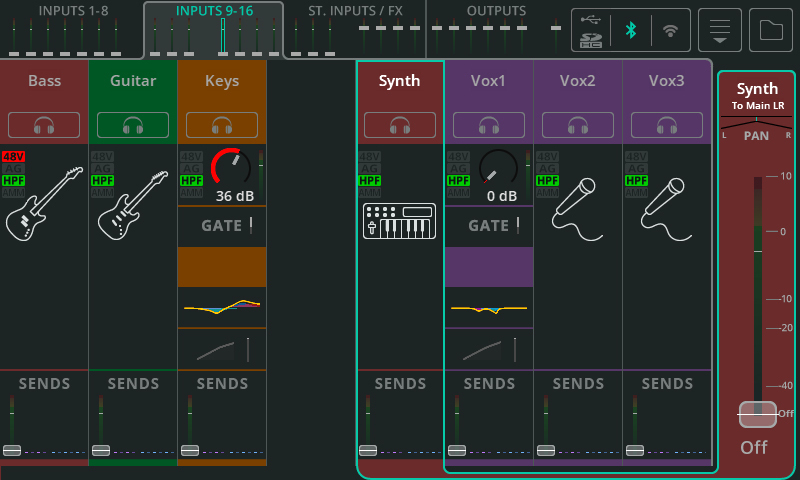Open the pull-down menu icon

(719, 30)
